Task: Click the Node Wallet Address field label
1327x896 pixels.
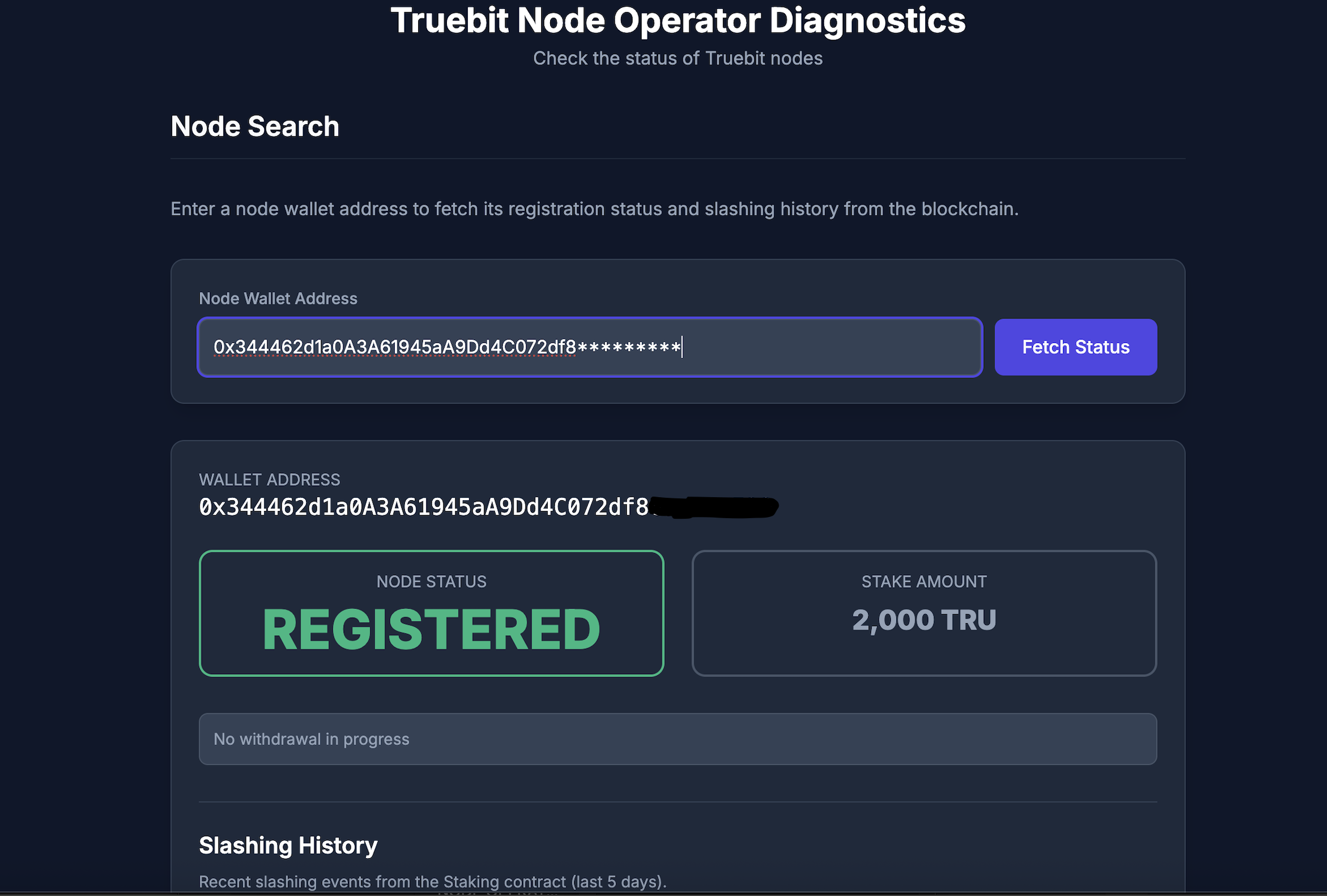Action: 278,299
